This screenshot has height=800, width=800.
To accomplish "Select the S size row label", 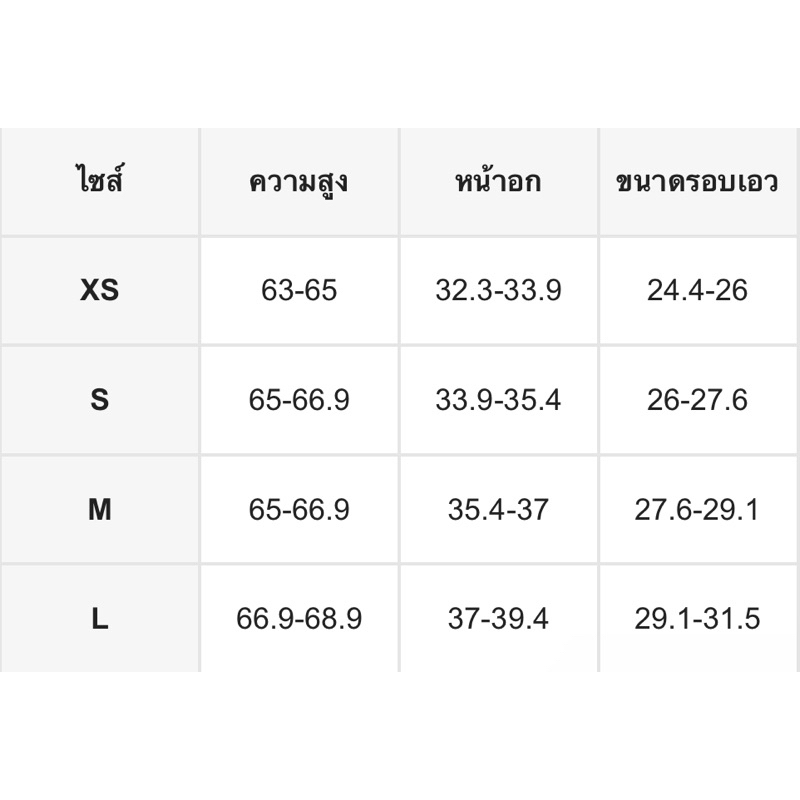I will (x=99, y=399).
